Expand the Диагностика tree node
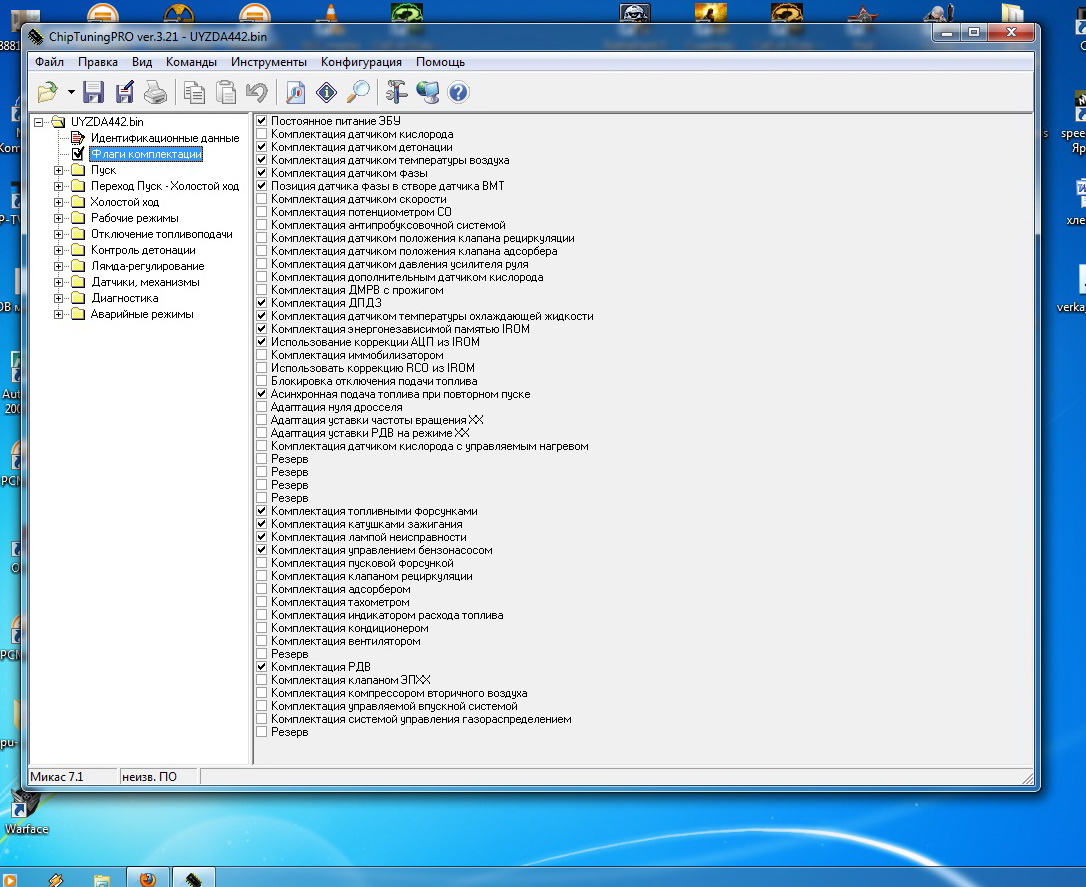 (59, 298)
